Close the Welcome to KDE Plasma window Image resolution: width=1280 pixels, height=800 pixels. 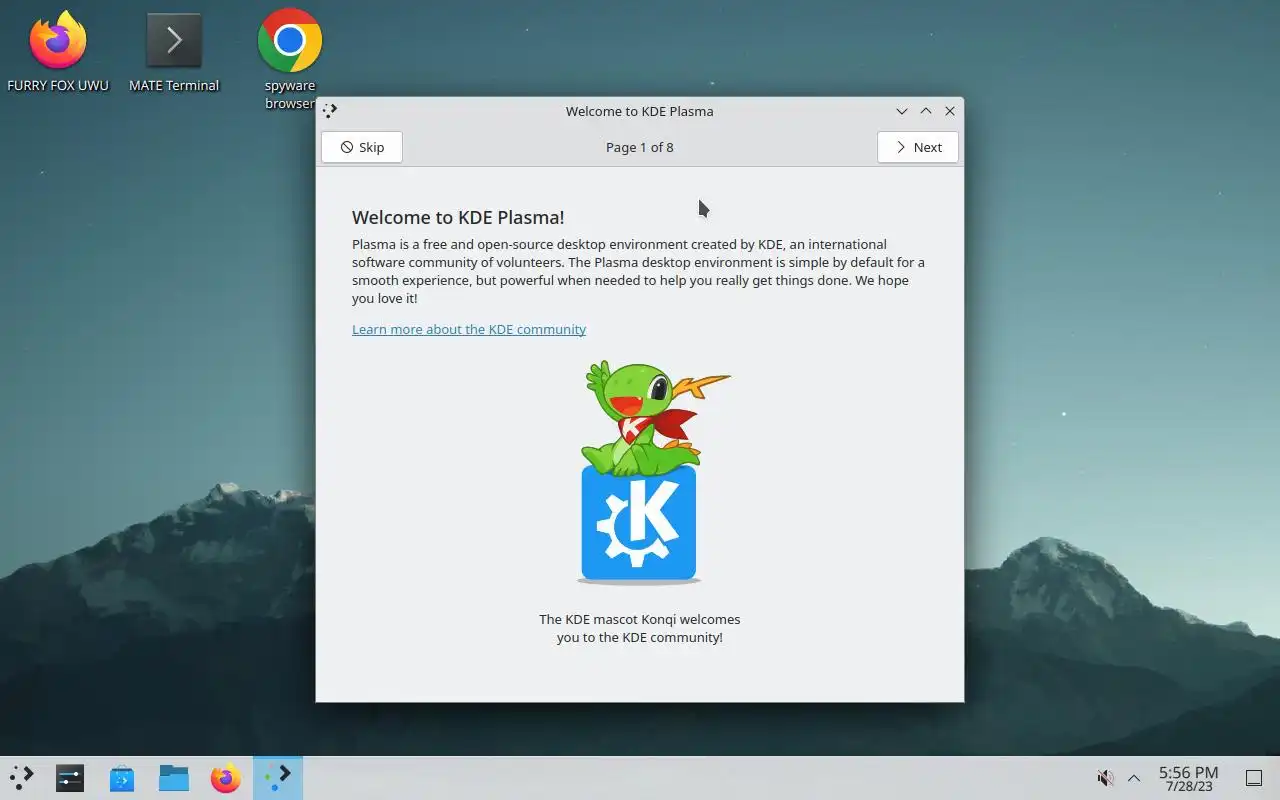[950, 111]
